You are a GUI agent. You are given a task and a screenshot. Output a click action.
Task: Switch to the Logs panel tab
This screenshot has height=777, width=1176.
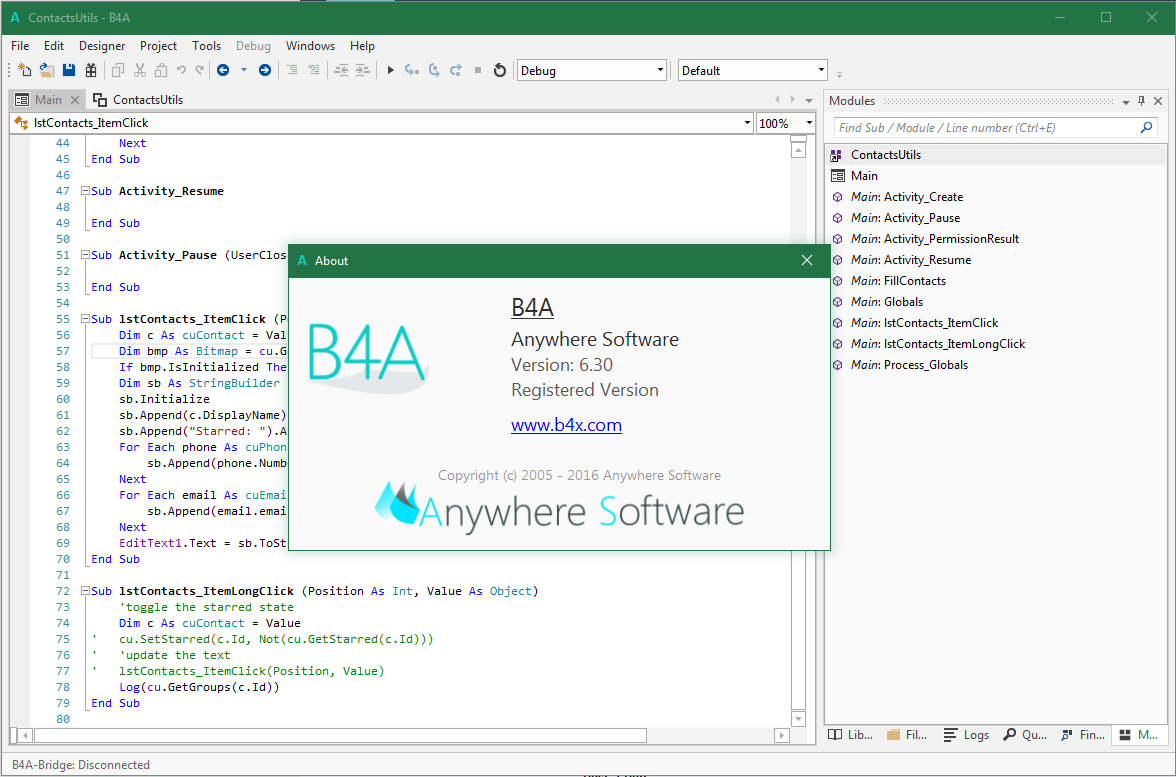pos(966,735)
